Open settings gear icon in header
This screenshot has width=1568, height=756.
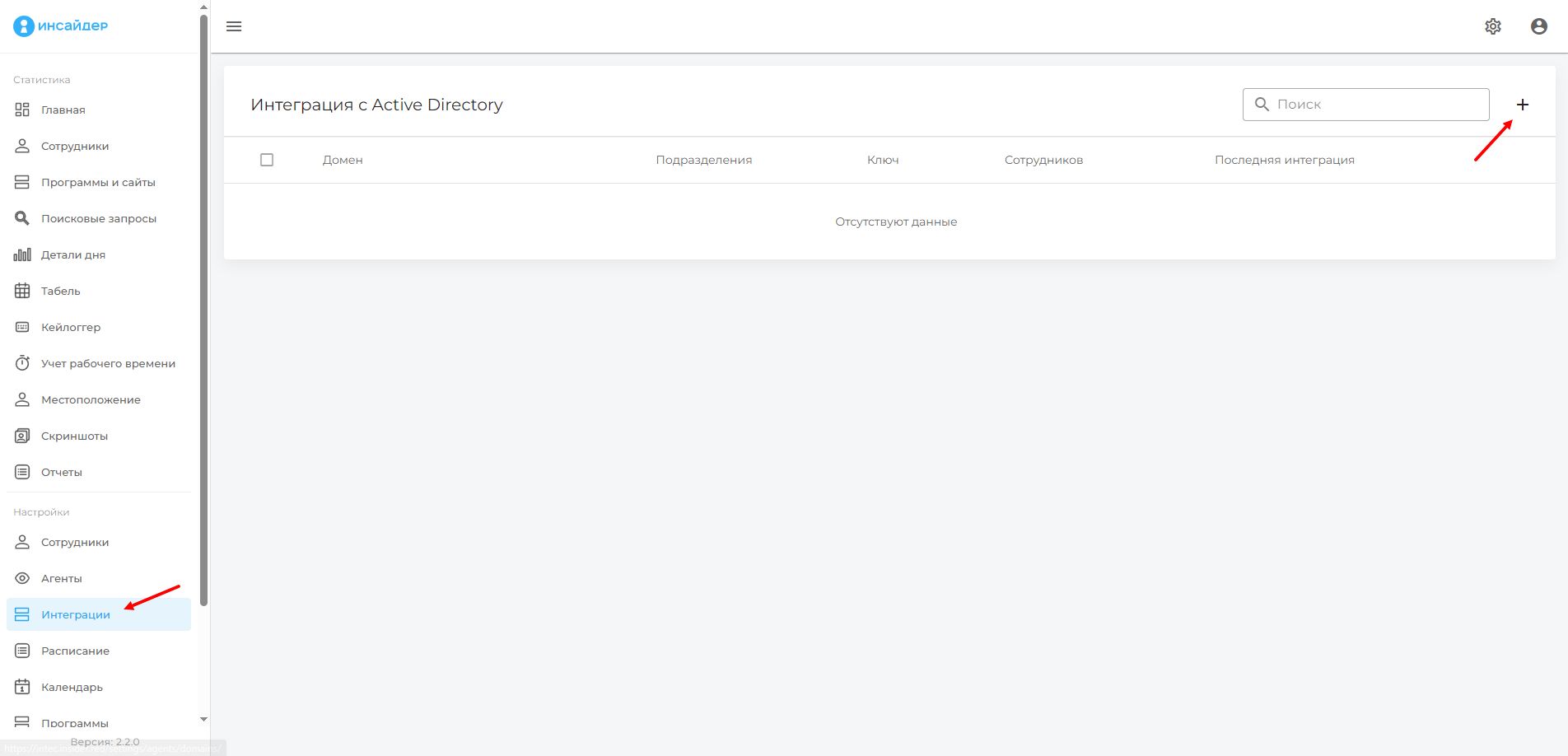click(x=1492, y=26)
